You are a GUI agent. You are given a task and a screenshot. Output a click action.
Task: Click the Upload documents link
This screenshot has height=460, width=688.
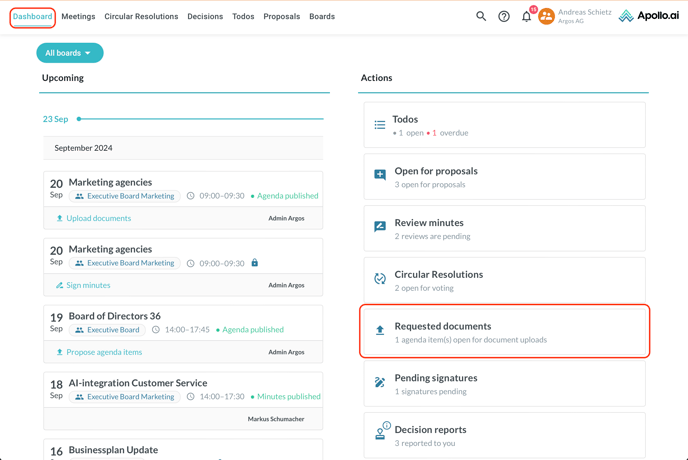[98, 218]
